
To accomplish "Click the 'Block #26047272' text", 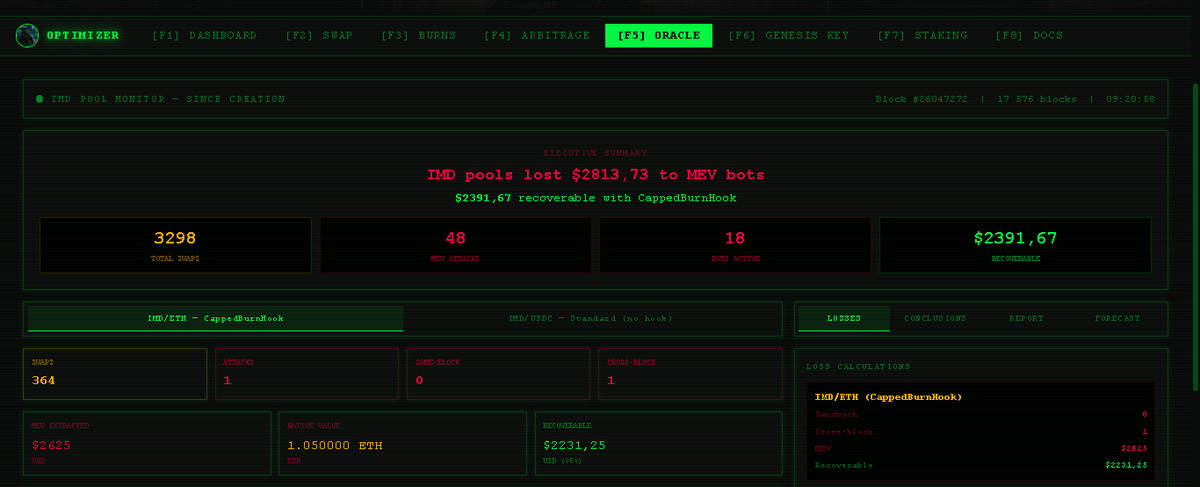I will 921,99.
